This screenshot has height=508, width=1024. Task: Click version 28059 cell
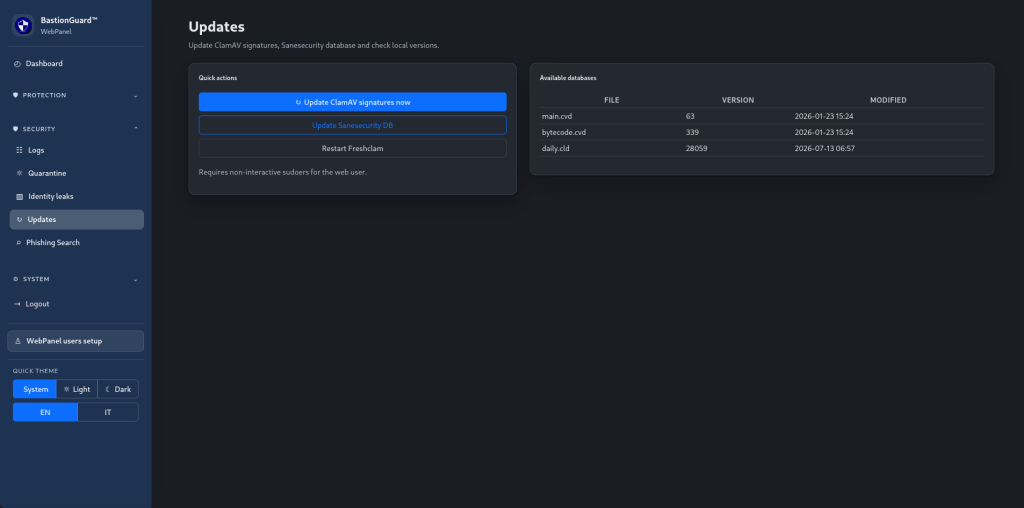pos(696,149)
